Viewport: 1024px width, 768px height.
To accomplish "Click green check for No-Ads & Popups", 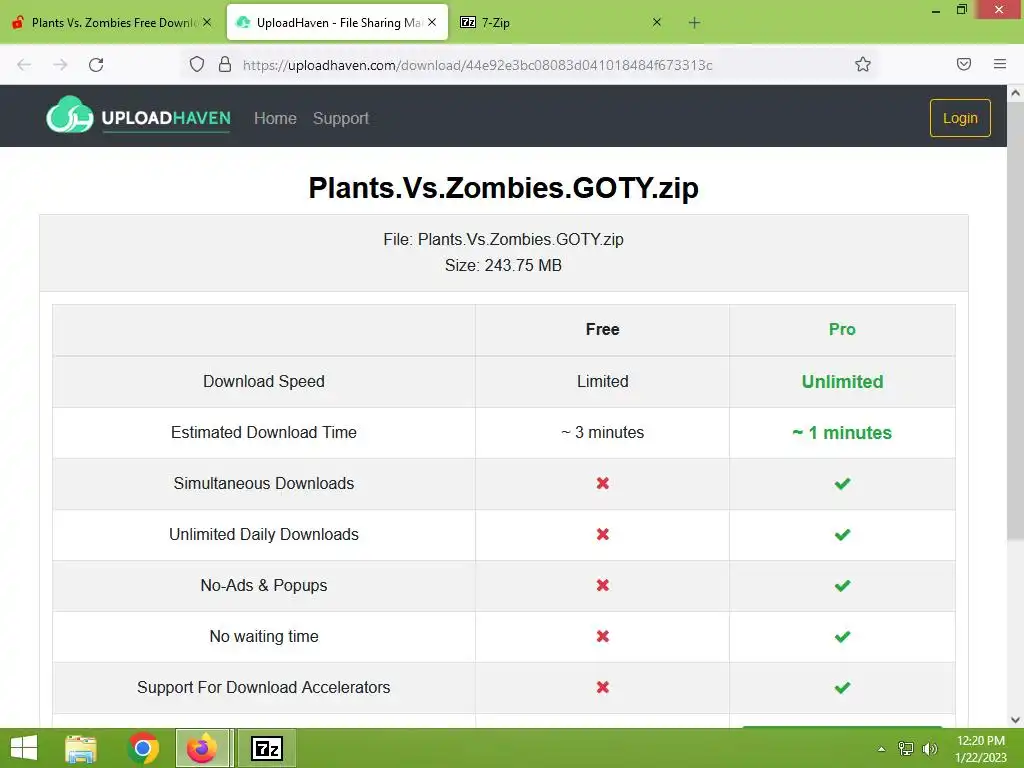I will pyautogui.click(x=842, y=586).
